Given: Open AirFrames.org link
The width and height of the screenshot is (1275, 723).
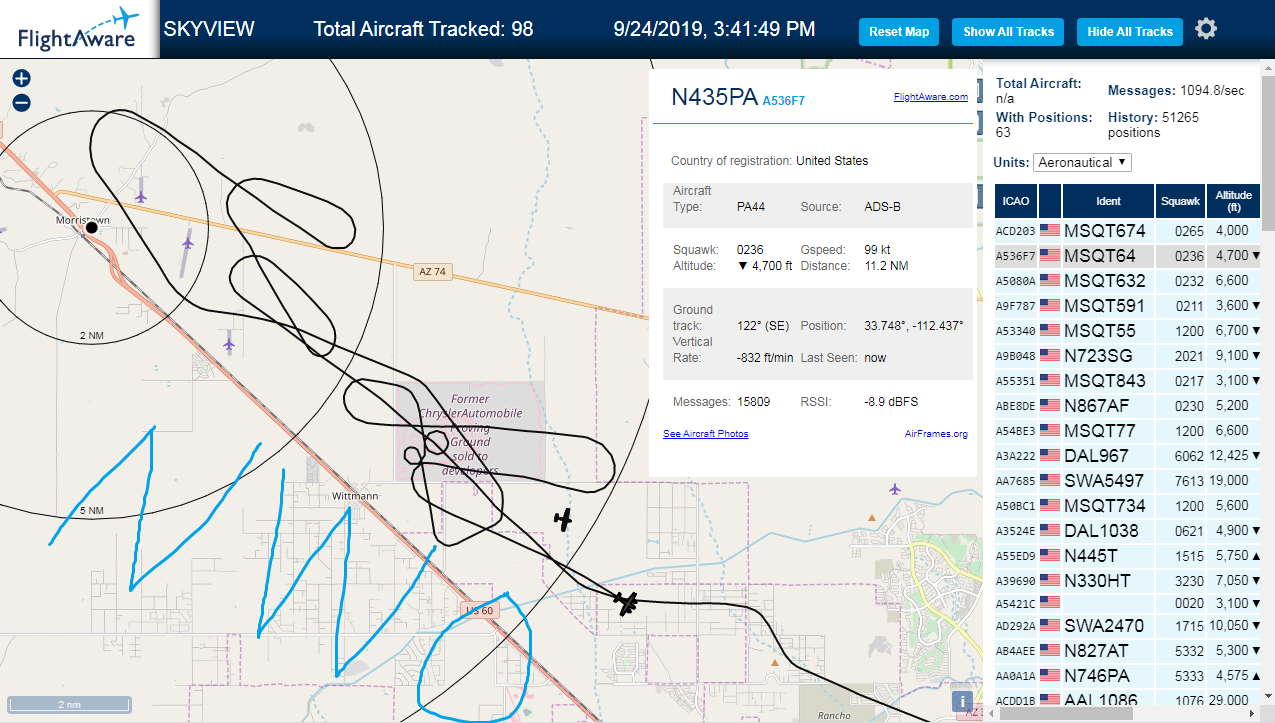Looking at the screenshot, I should pos(936,434).
